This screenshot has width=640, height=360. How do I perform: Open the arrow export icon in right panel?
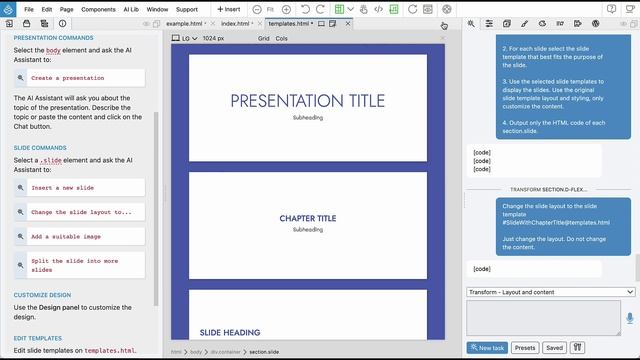tap(578, 24)
